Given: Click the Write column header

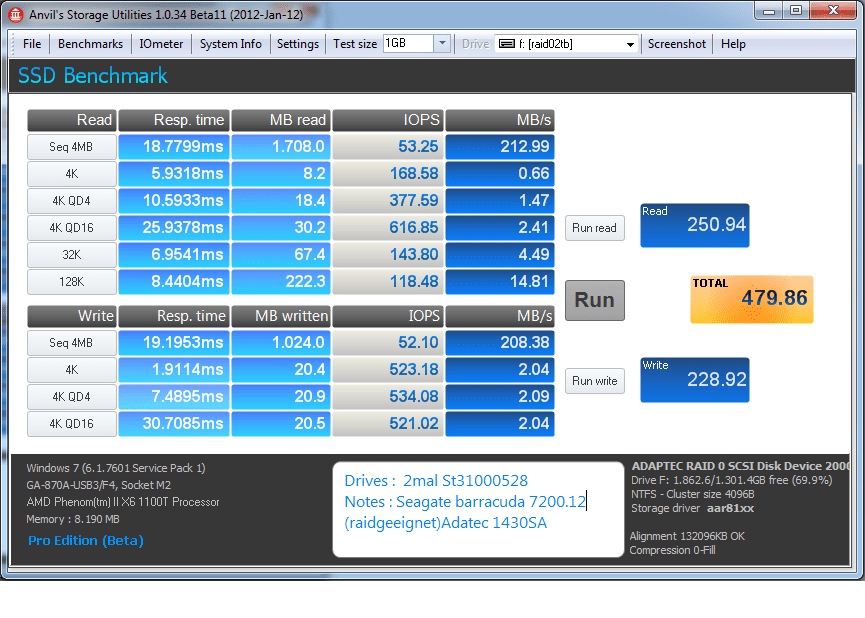Looking at the screenshot, I should [72, 316].
